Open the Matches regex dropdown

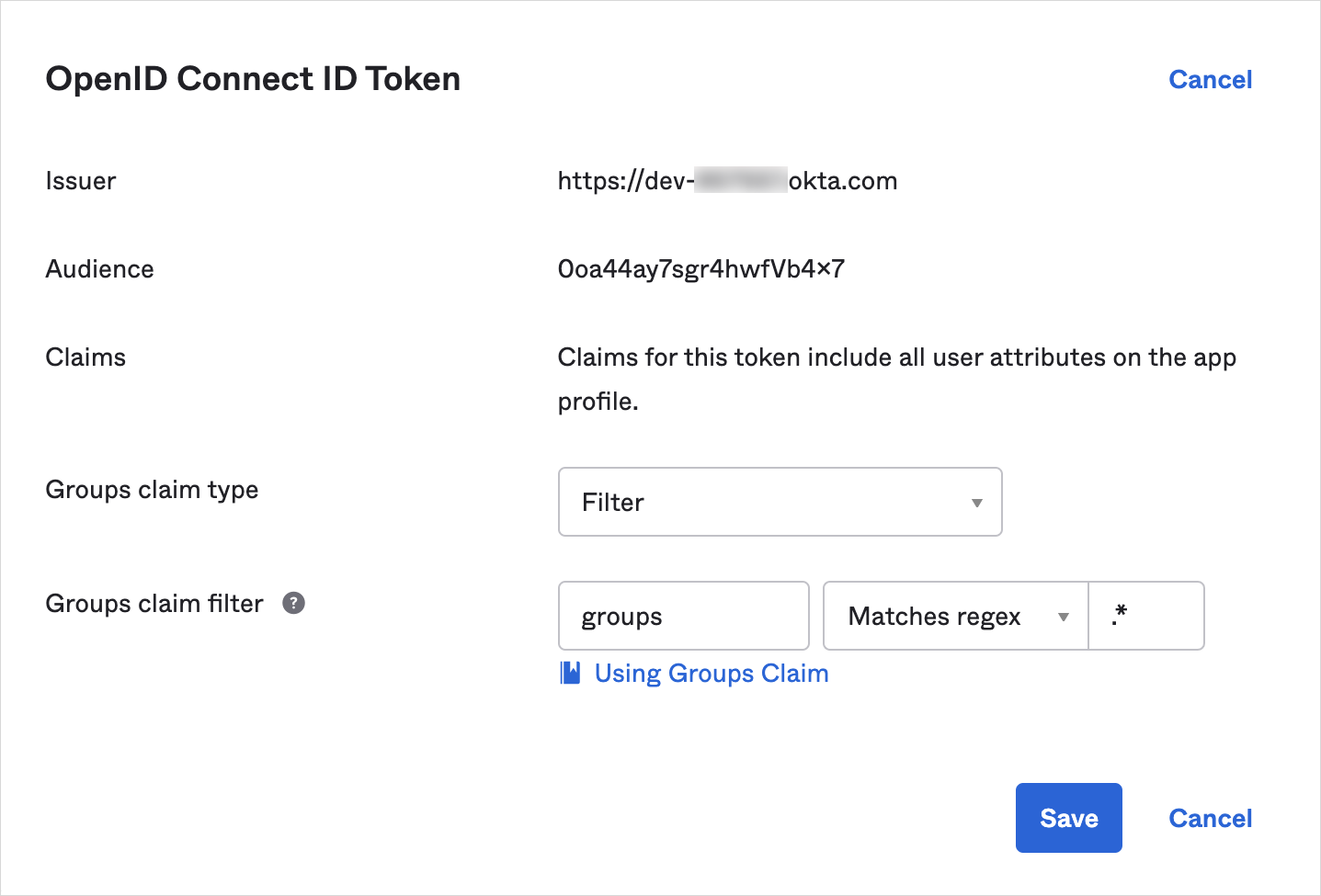(954, 616)
